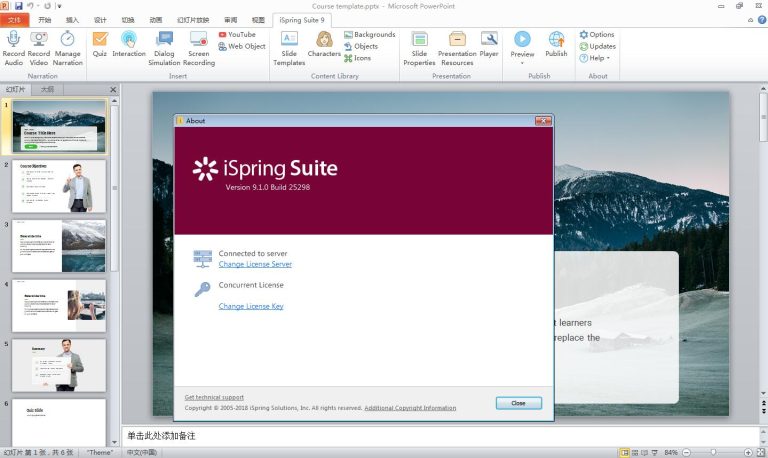Click the notes field 单击此处添加备注

(x=441, y=435)
